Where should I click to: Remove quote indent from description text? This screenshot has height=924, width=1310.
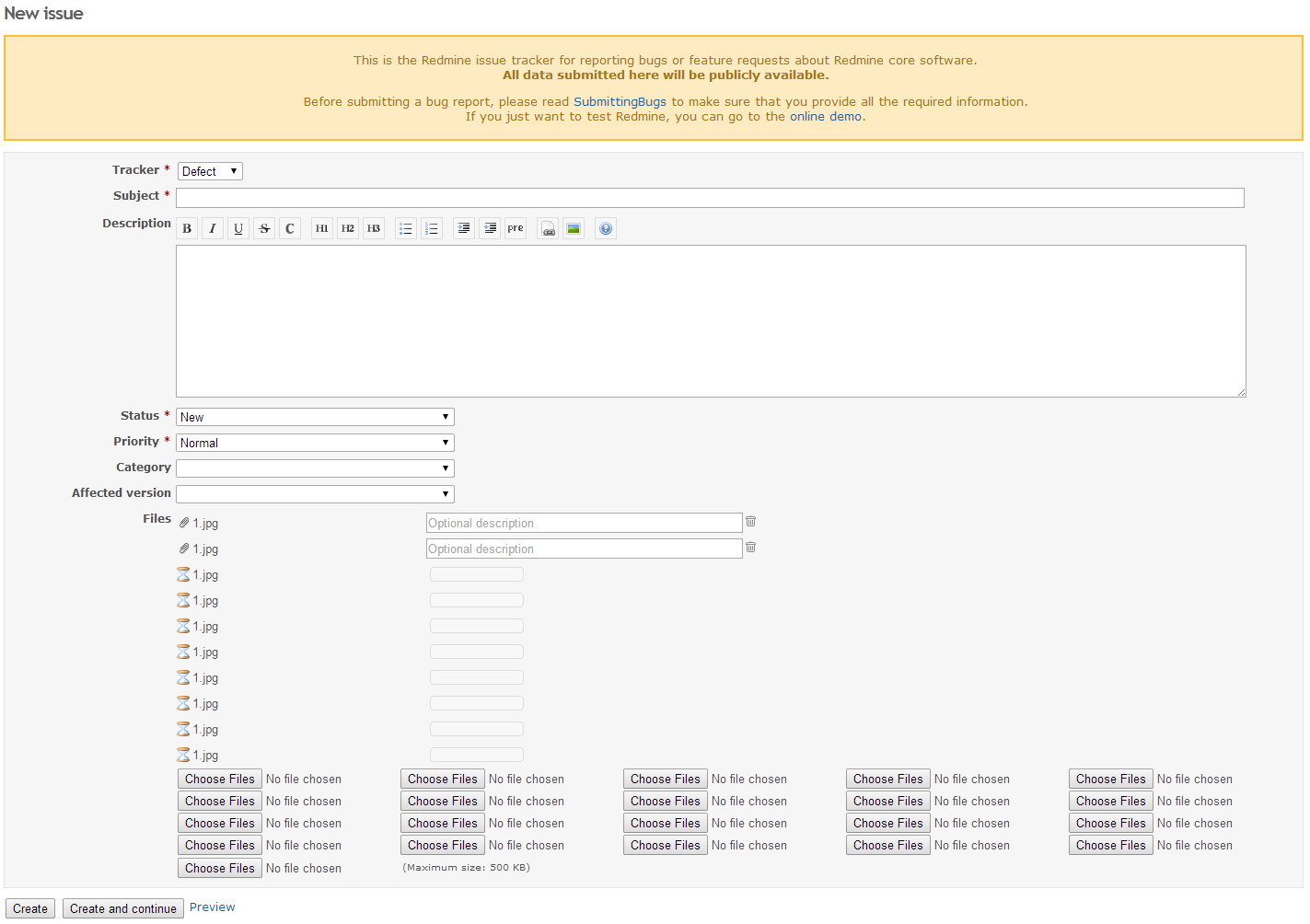coord(490,228)
